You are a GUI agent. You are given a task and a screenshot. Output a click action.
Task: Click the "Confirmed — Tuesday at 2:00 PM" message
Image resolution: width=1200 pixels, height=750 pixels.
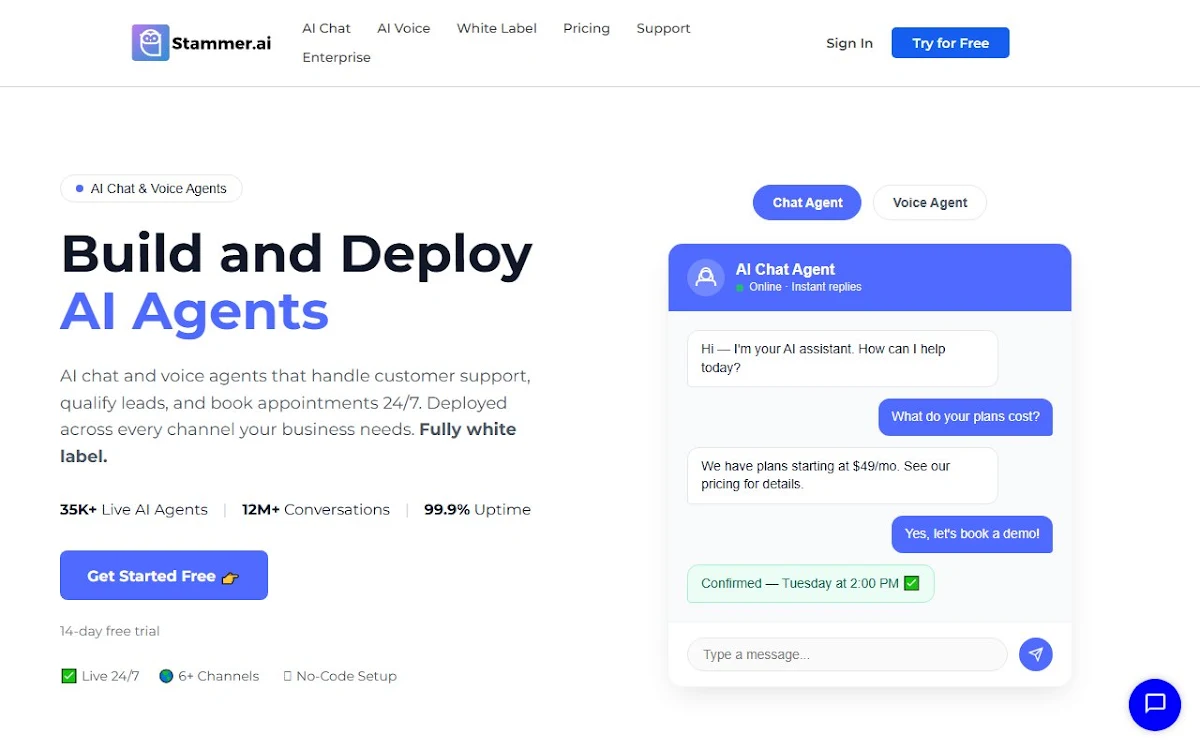click(811, 583)
